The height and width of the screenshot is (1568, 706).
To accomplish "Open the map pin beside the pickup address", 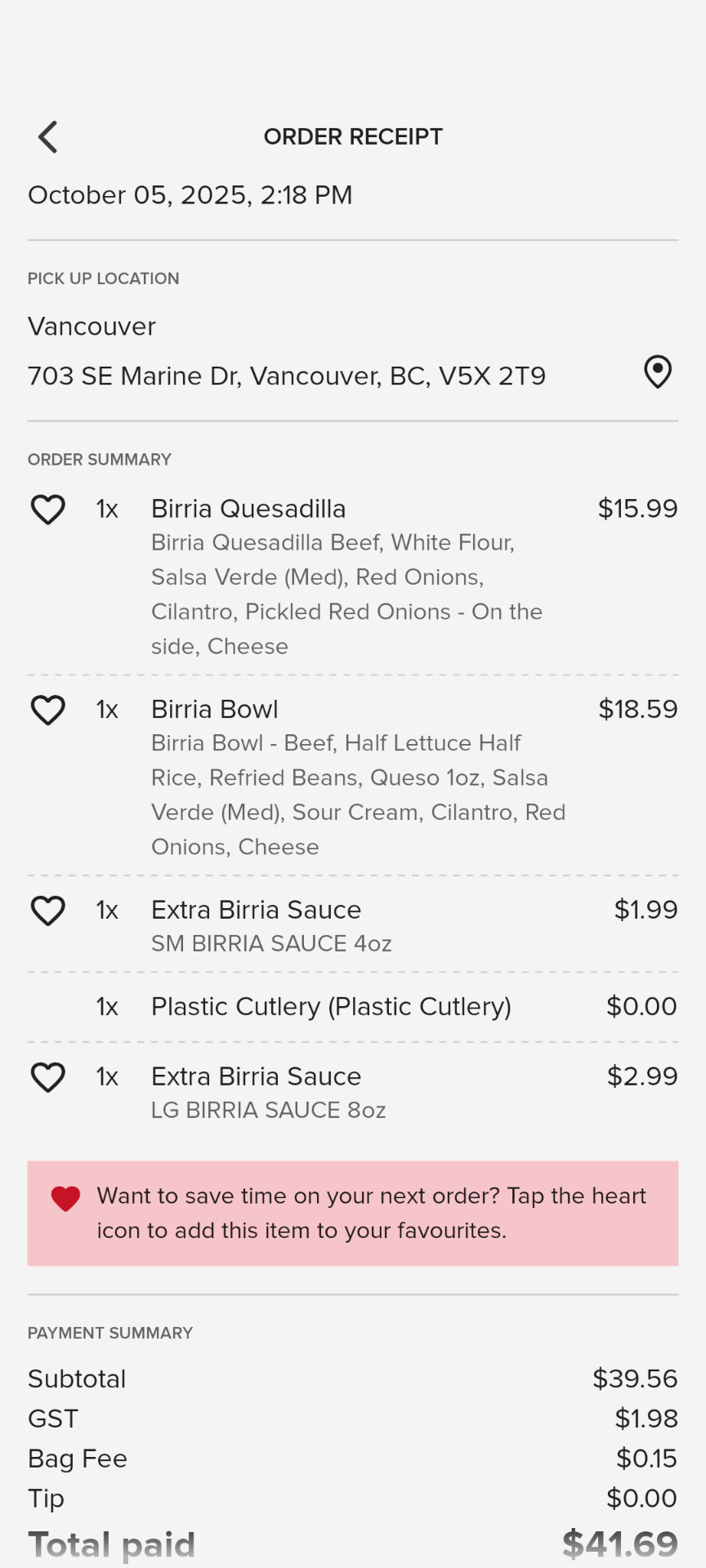I will 658,372.
